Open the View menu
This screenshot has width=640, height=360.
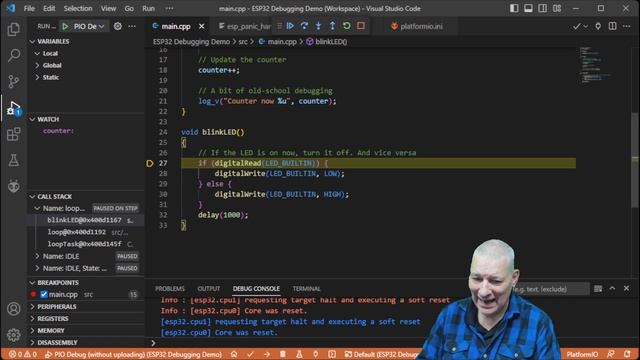(108, 8)
